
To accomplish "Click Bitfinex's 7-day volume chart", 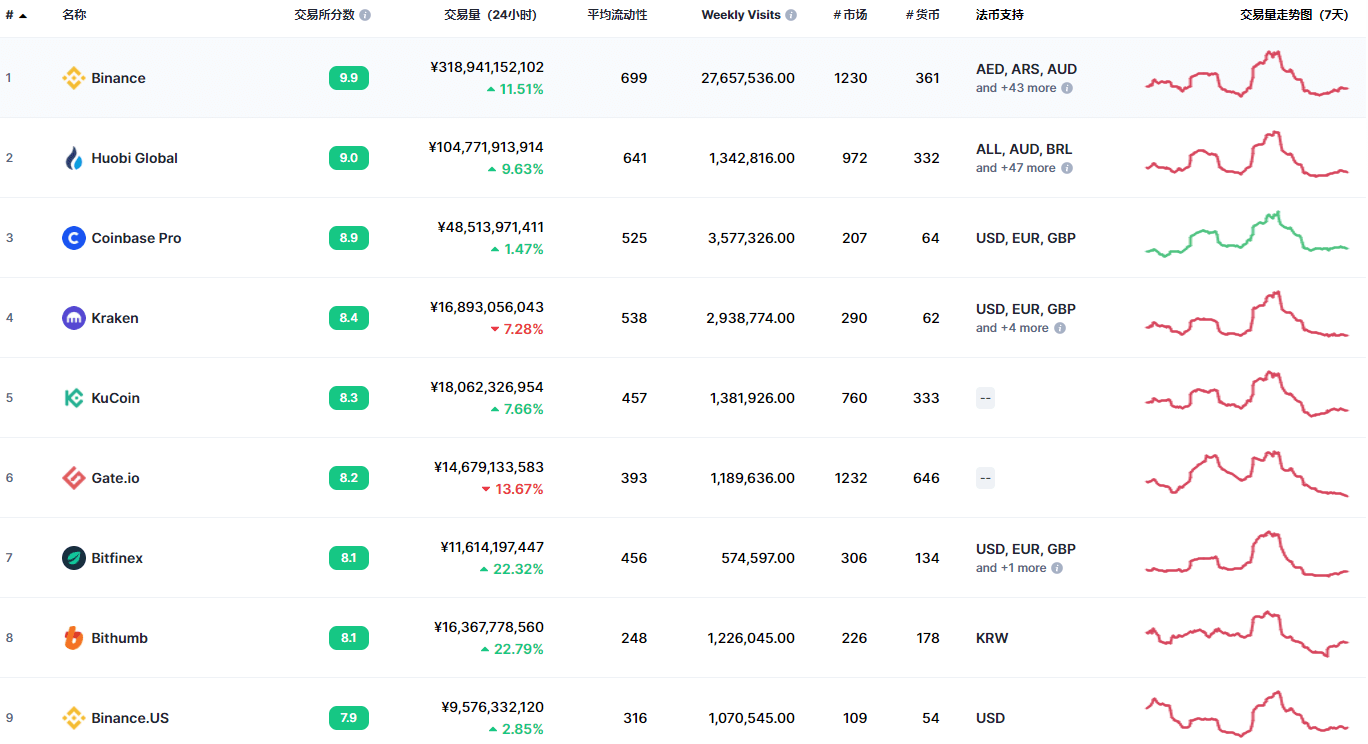I will coord(1247,554).
